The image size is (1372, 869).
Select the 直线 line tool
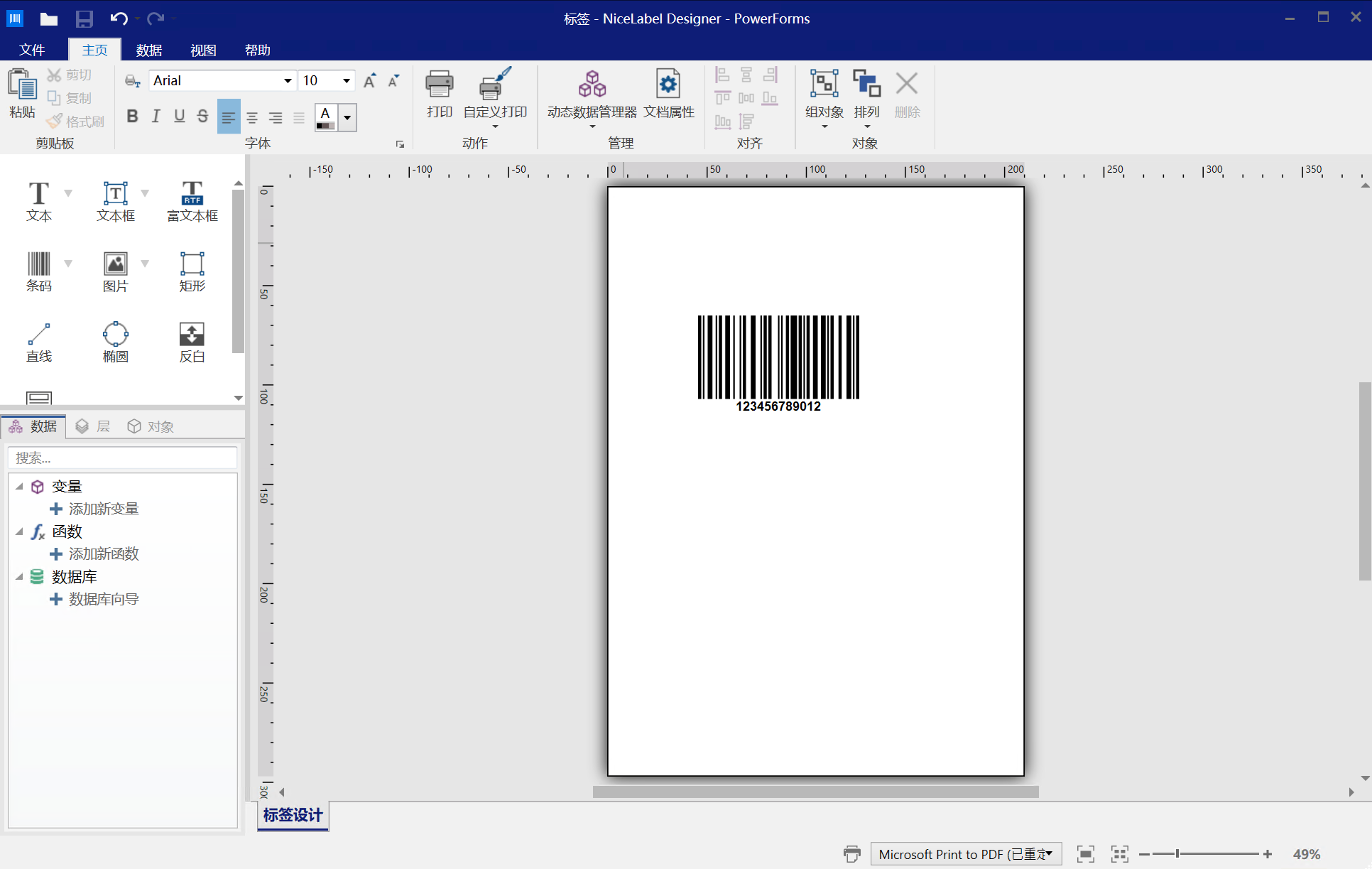point(39,342)
